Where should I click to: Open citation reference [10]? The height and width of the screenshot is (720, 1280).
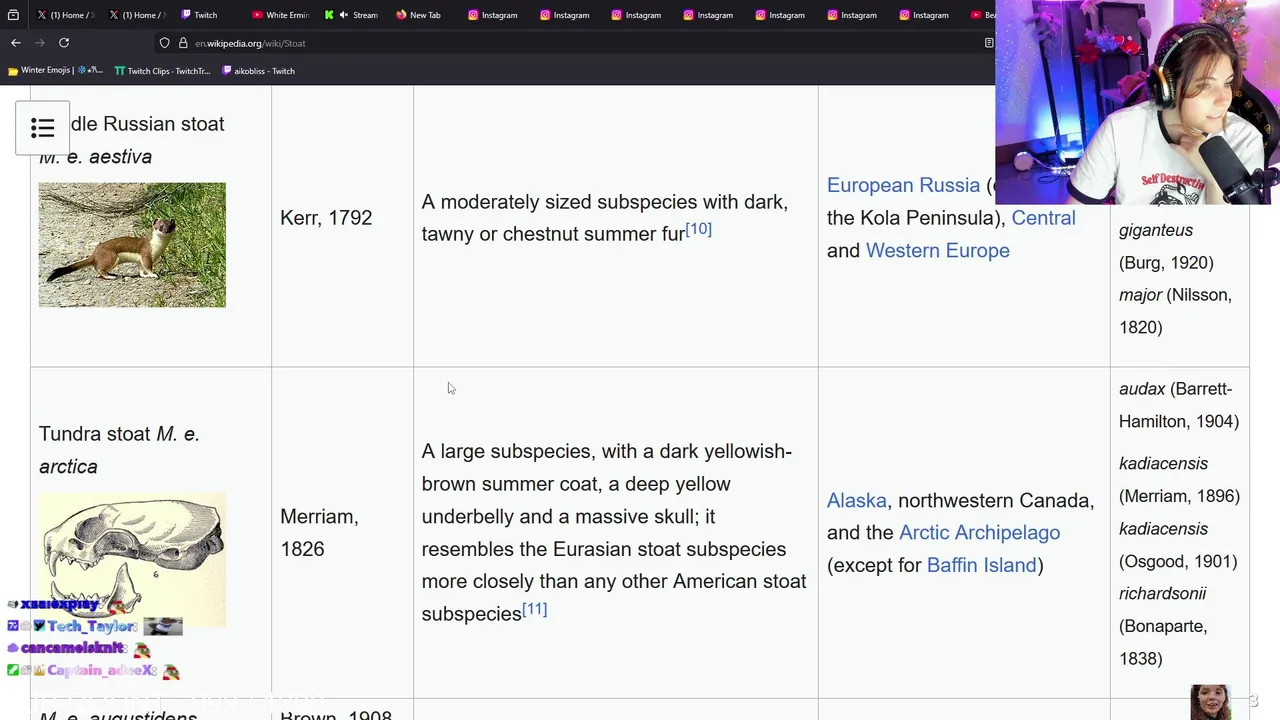[x=698, y=229]
